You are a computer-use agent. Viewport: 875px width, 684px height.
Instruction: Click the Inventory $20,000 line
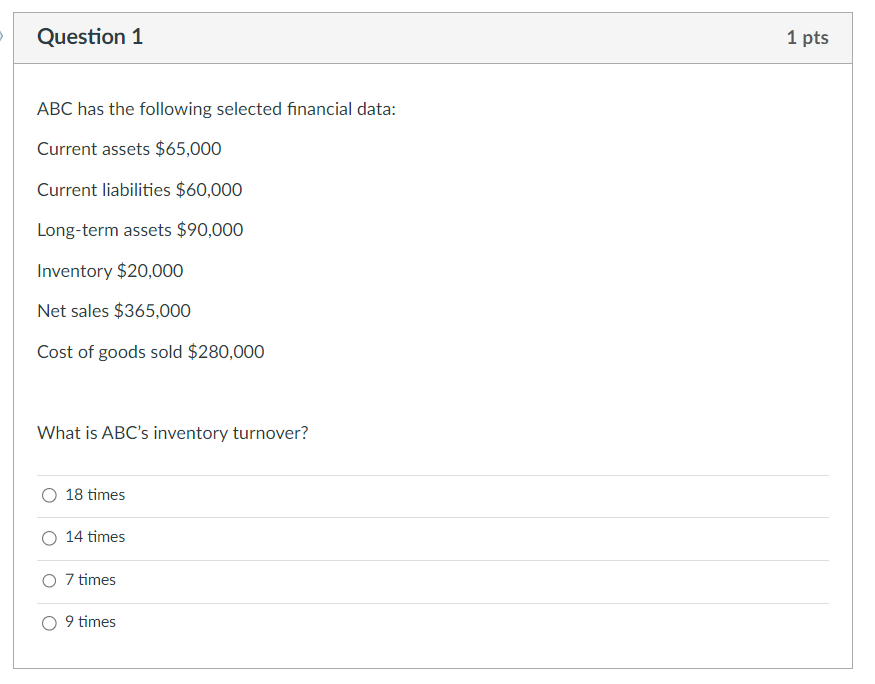(x=109, y=270)
